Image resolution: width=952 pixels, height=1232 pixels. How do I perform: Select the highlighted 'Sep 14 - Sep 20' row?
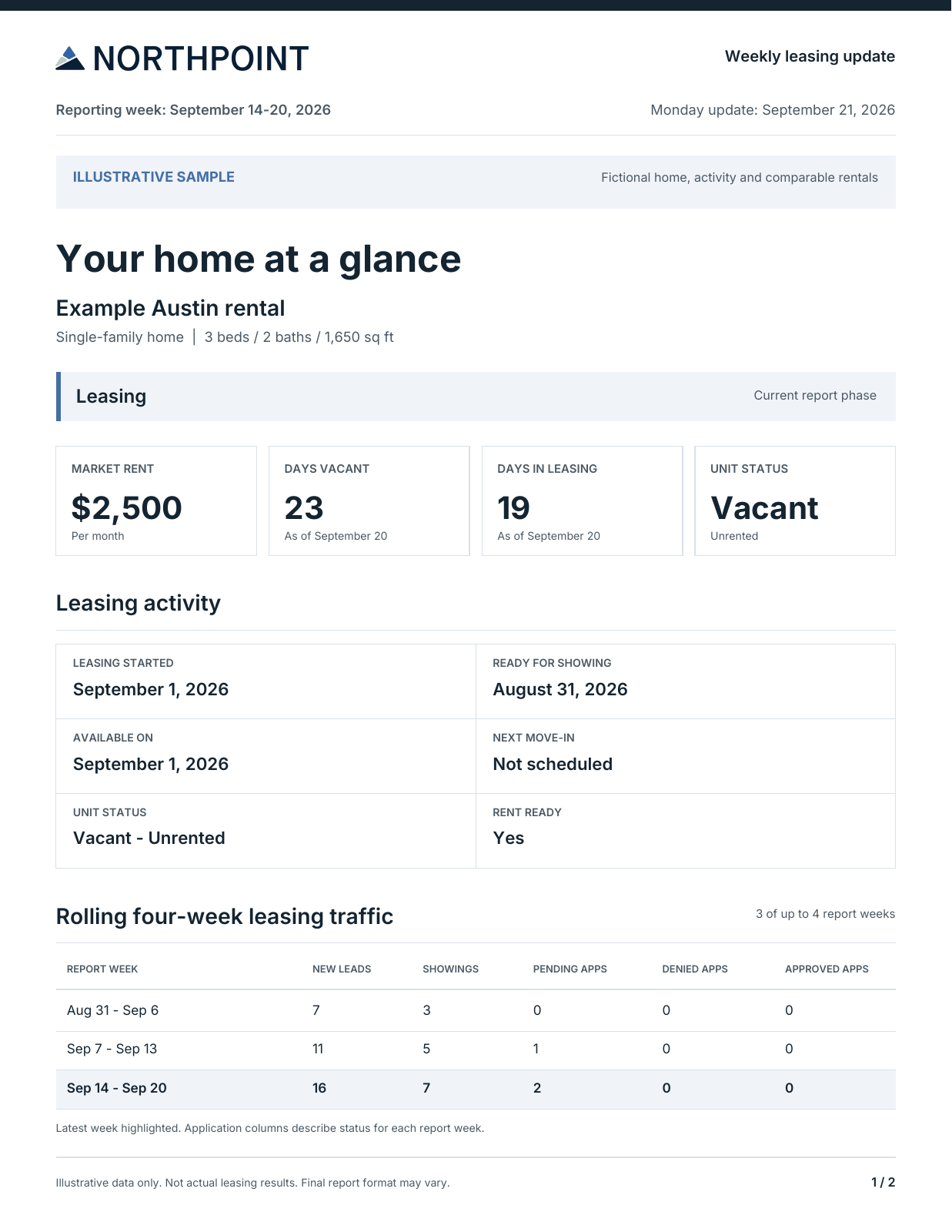click(x=476, y=1089)
